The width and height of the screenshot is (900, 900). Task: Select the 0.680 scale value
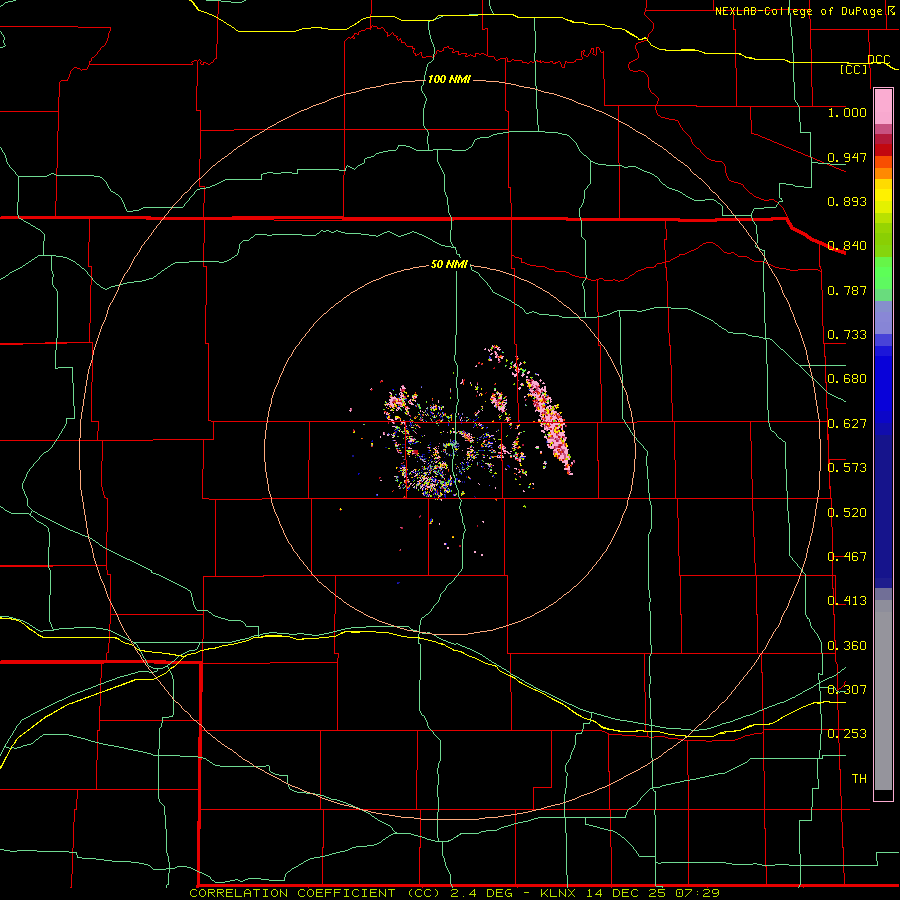coord(847,379)
